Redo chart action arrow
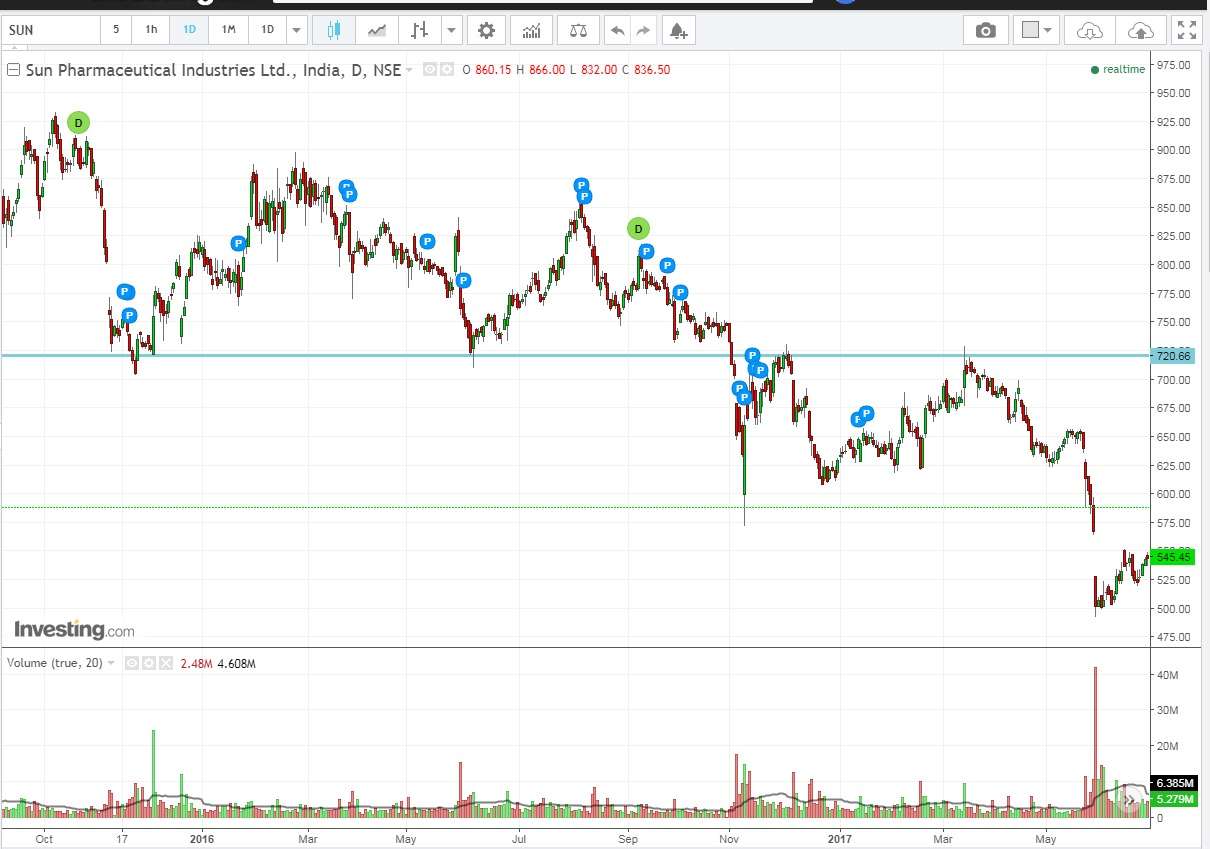The width and height of the screenshot is (1210, 849). pyautogui.click(x=643, y=30)
